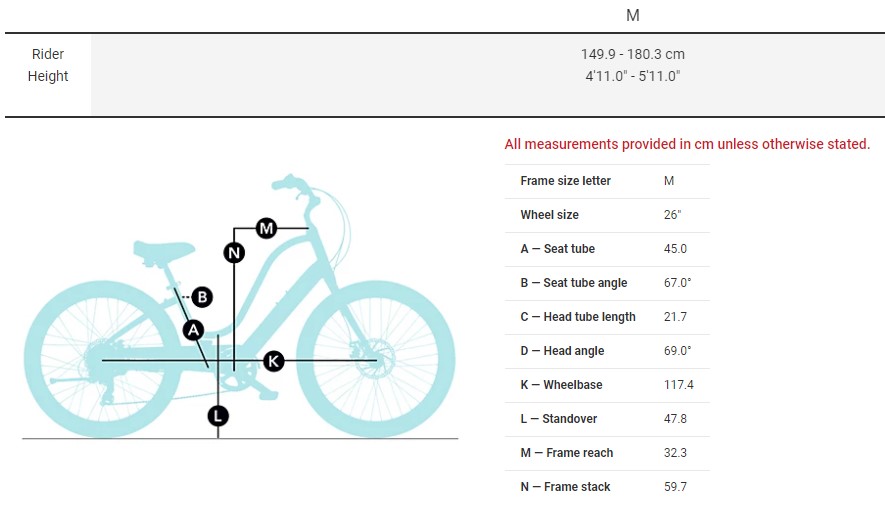This screenshot has height=517, width=885.
Task: Click the rider height range value cell
Action: pyautogui.click(x=632, y=65)
